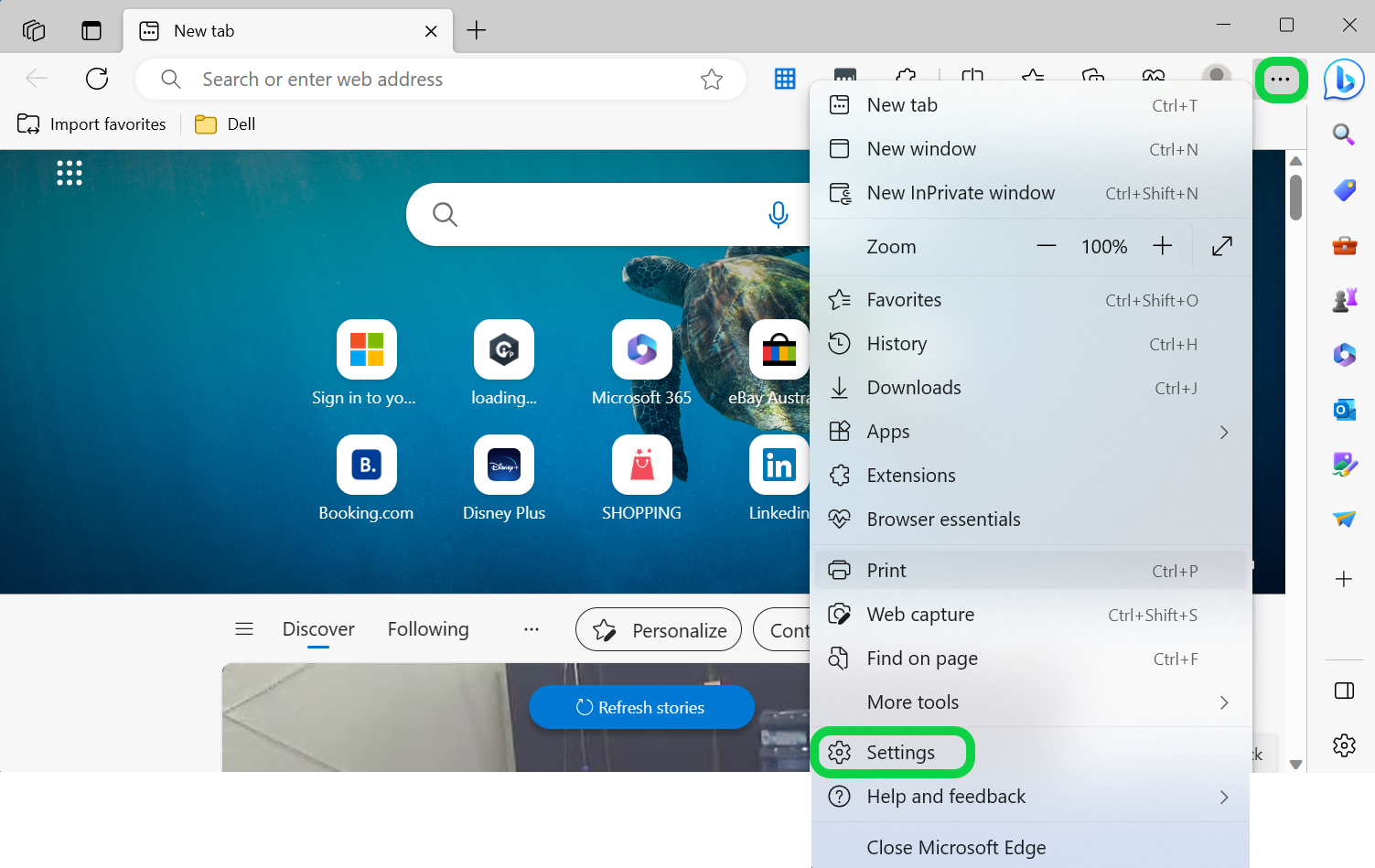
Task: Open the workspaces icon at top left
Action: tap(34, 30)
